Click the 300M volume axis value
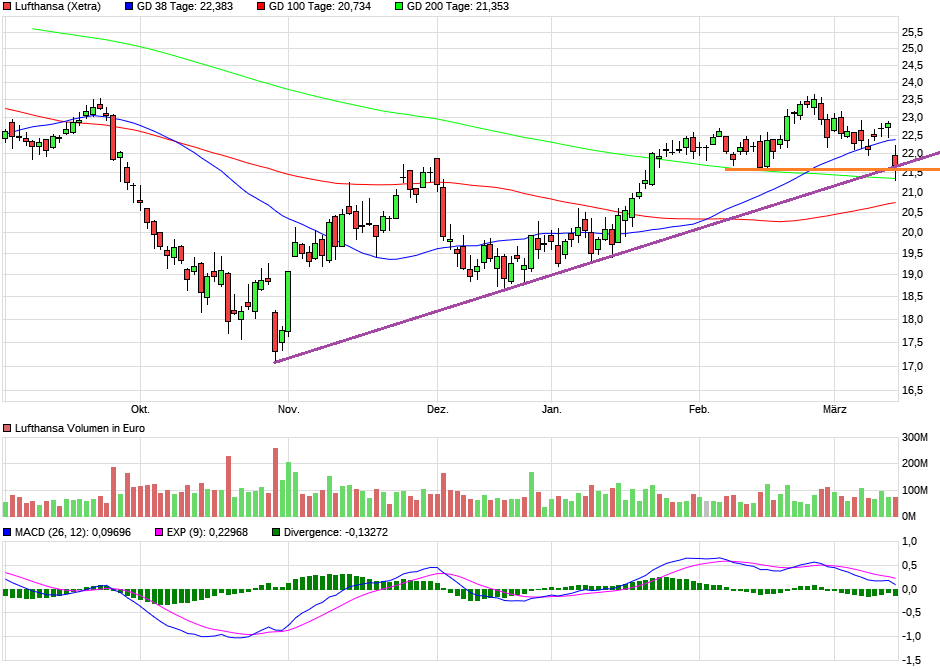Image resolution: width=940 pixels, height=670 pixels. coord(914,437)
